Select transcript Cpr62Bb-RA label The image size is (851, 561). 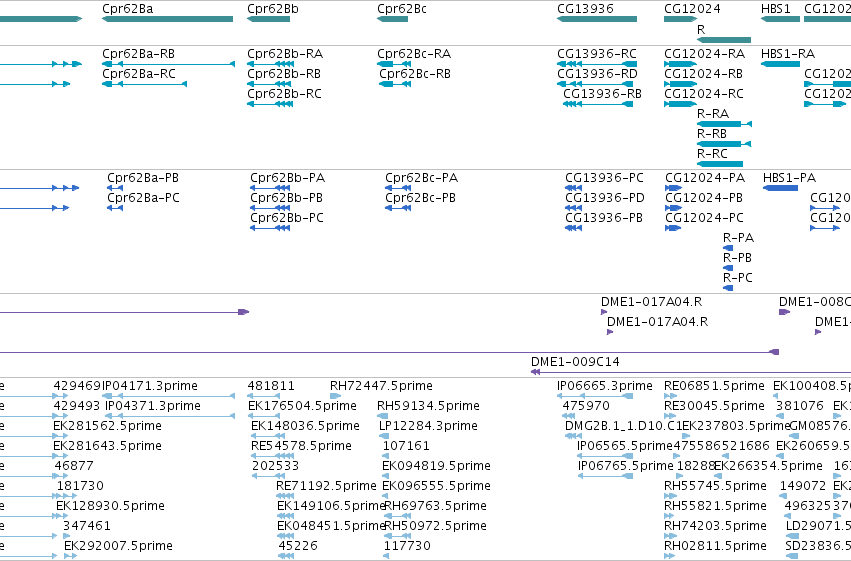(285, 54)
